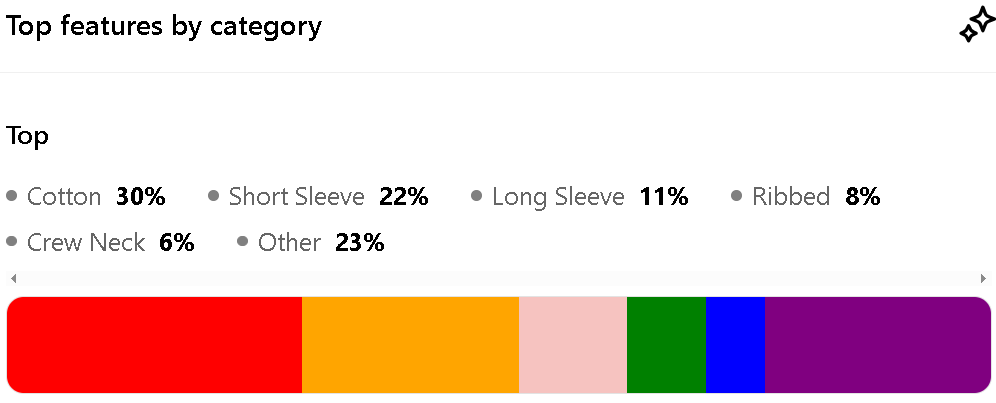Click the left scroll arrow
Image resolution: width=996 pixels, height=403 pixels.
click(x=11, y=278)
